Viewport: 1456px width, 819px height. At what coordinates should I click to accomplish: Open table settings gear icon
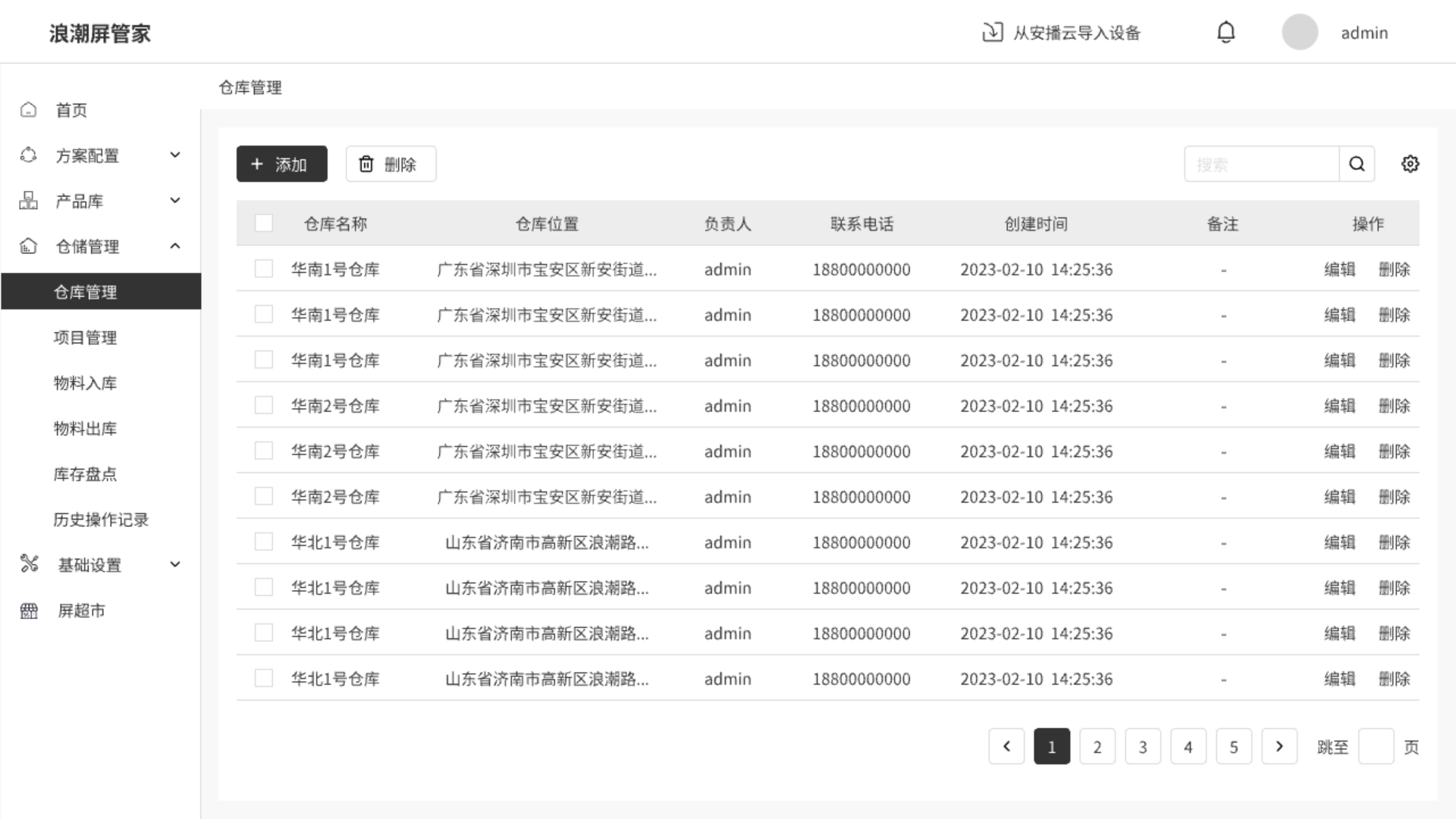point(1410,164)
